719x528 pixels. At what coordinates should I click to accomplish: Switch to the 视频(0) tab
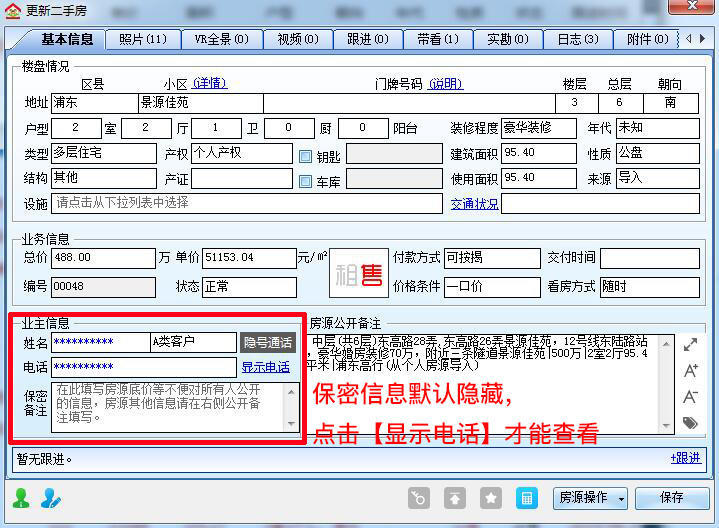(298, 39)
